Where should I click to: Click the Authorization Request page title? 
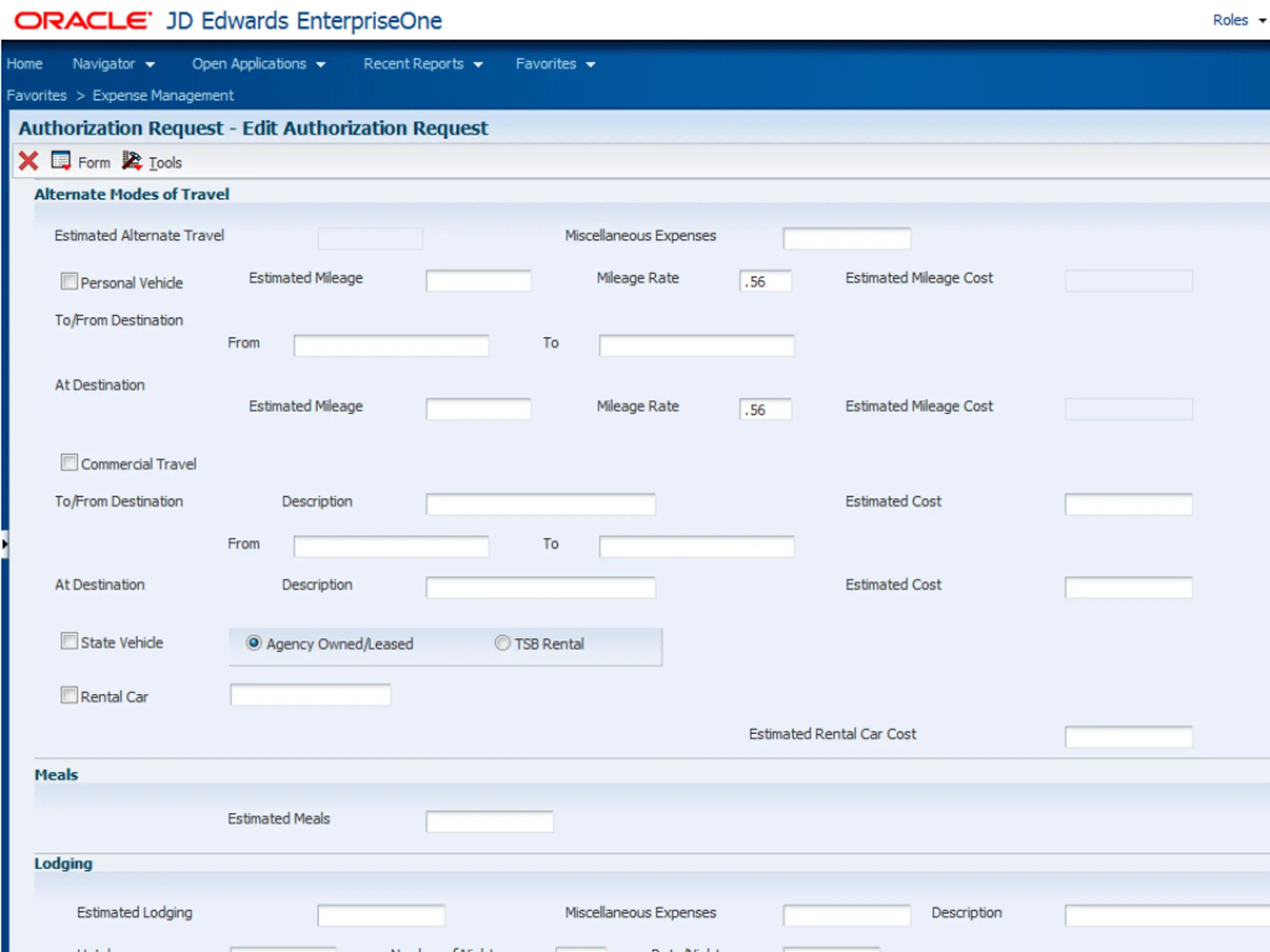253,128
